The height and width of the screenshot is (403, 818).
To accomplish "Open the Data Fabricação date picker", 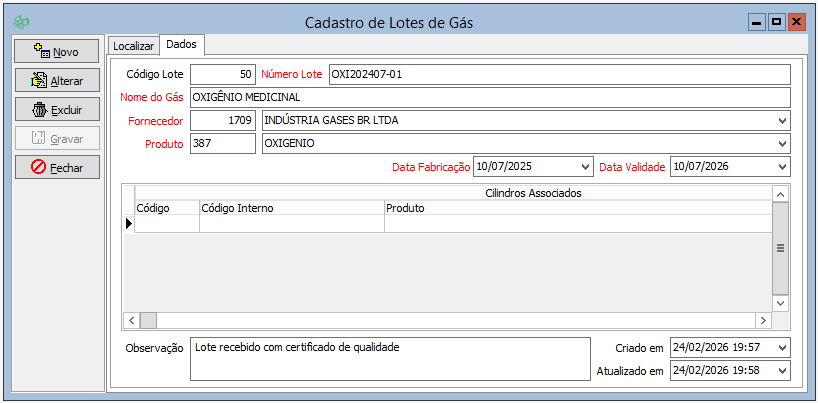I will (x=584, y=167).
